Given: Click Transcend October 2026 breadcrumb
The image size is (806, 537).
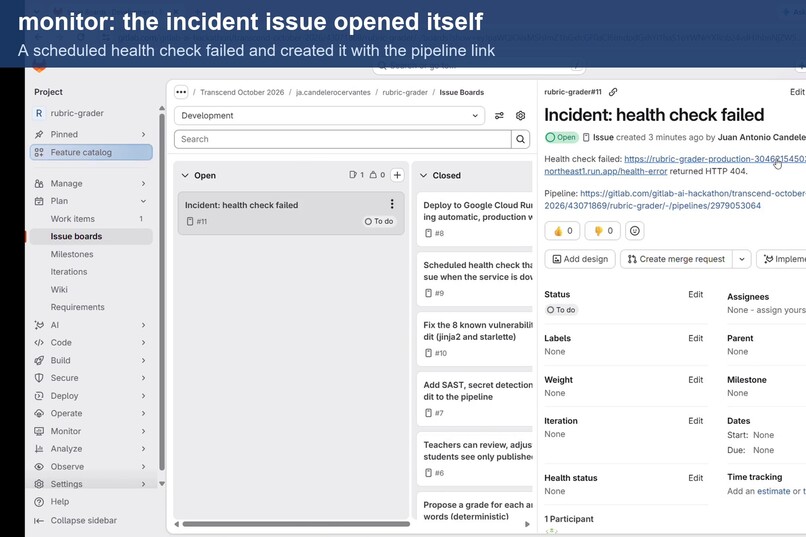Looking at the screenshot, I should [242, 92].
